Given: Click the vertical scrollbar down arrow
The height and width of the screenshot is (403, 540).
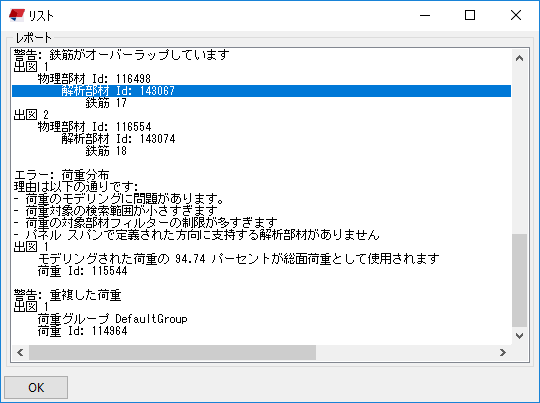Looking at the screenshot, I should pyautogui.click(x=519, y=335).
